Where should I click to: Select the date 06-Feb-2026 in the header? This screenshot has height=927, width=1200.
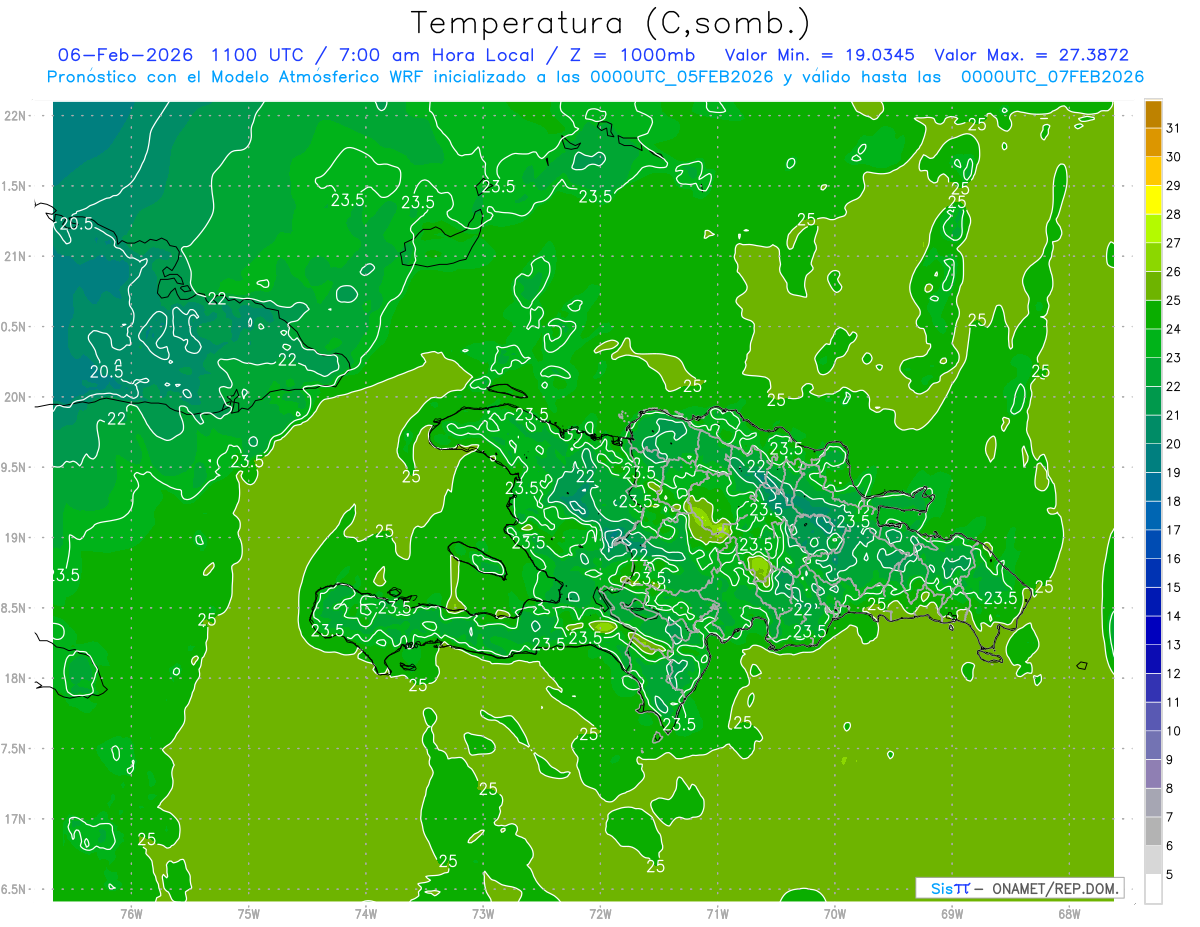pos(126,55)
